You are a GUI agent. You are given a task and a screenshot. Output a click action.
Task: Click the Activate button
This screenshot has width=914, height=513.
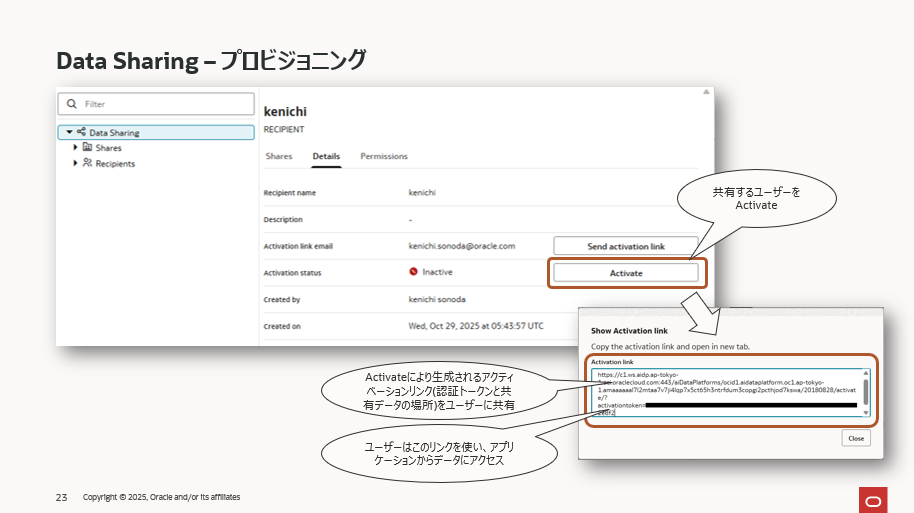[625, 273]
